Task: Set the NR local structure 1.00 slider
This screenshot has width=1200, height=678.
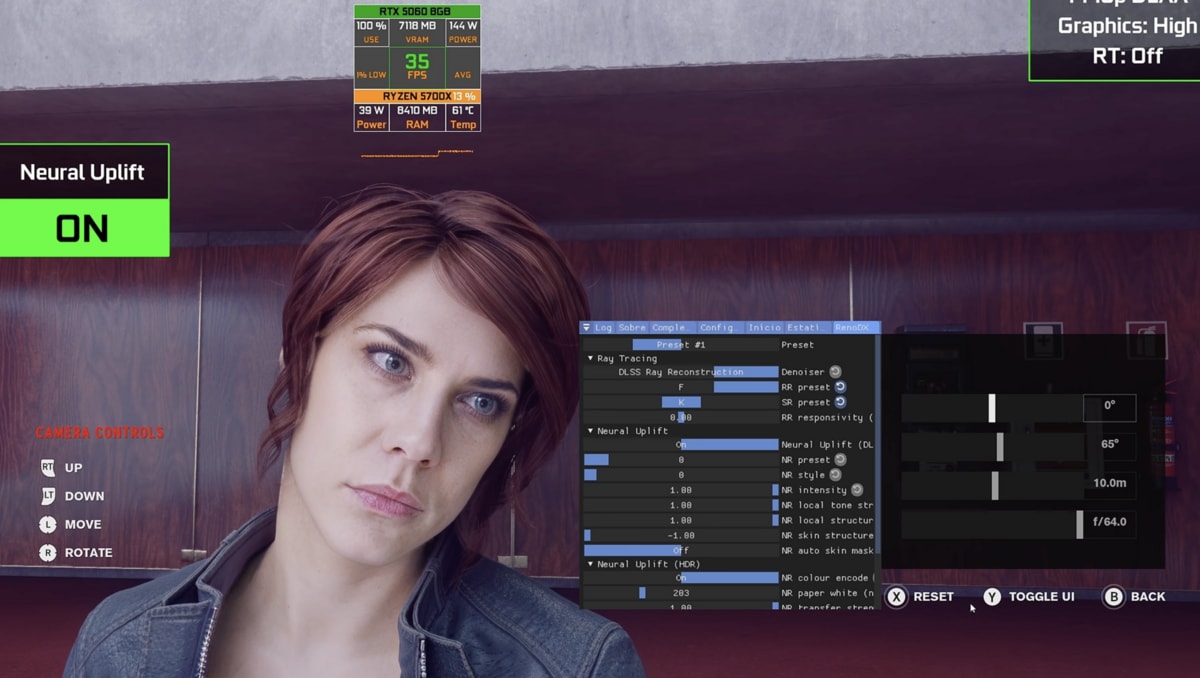Action: (681, 520)
